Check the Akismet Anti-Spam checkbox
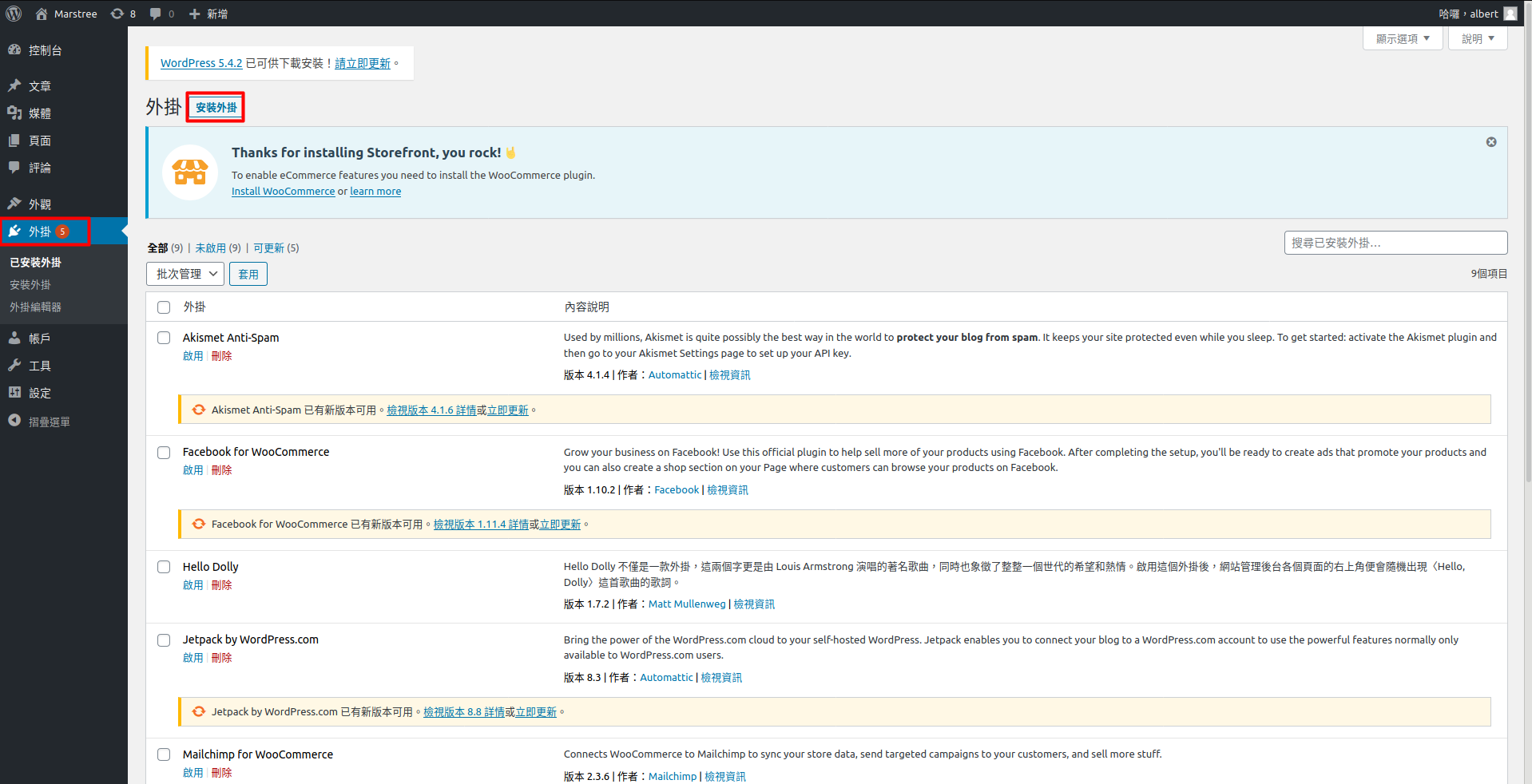Screen dimensions: 1532x784 coord(164,338)
